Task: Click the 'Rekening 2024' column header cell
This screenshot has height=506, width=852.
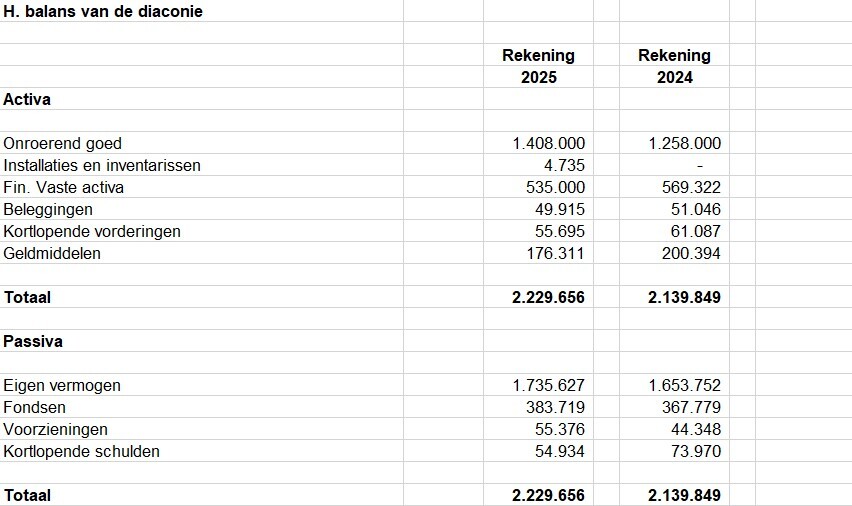Action: click(674, 66)
